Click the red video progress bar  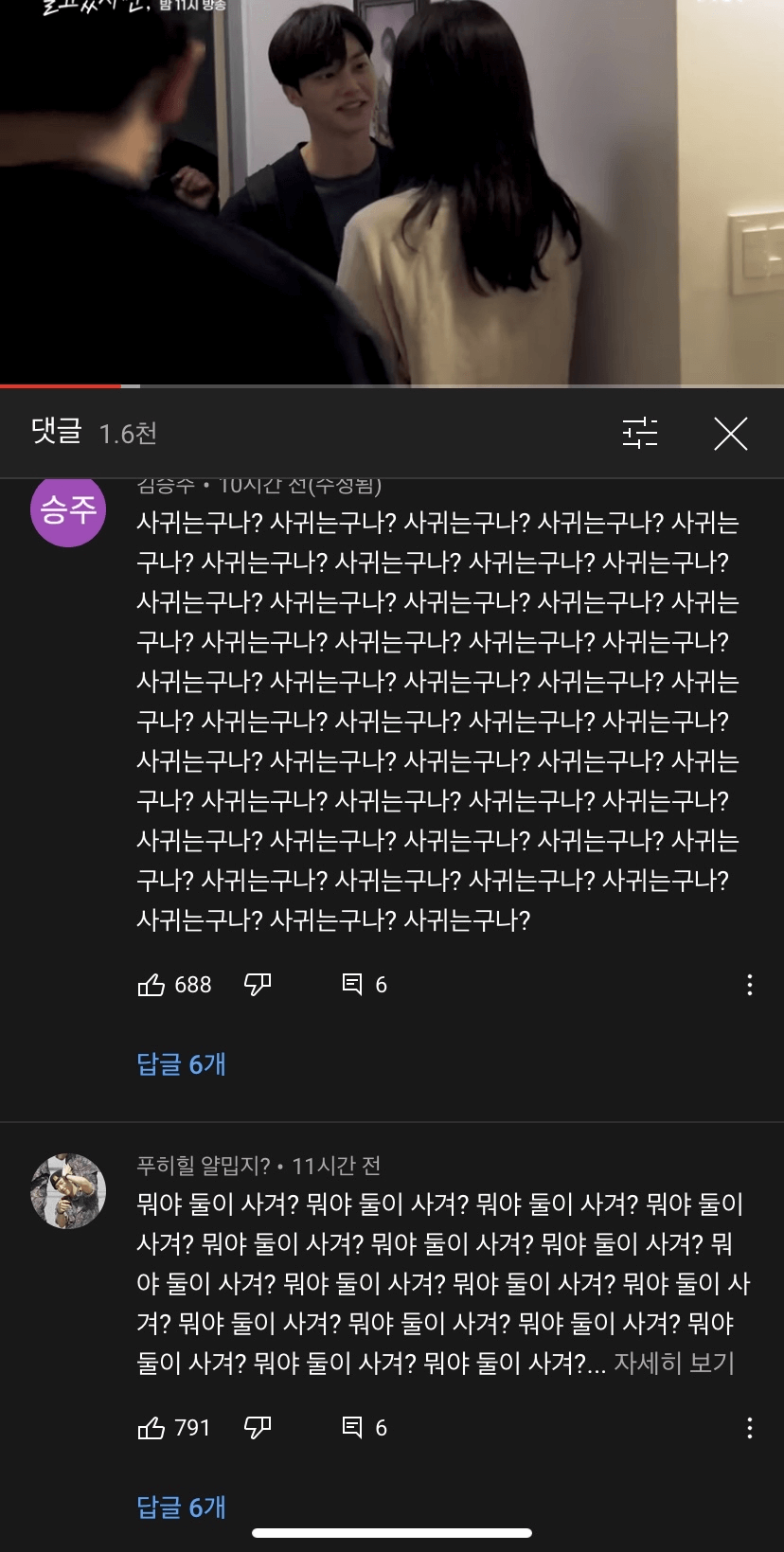point(61,385)
